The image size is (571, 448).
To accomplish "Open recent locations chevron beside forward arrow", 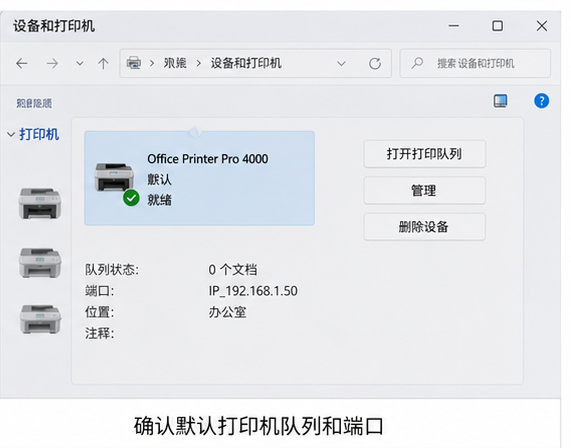I will click(80, 64).
